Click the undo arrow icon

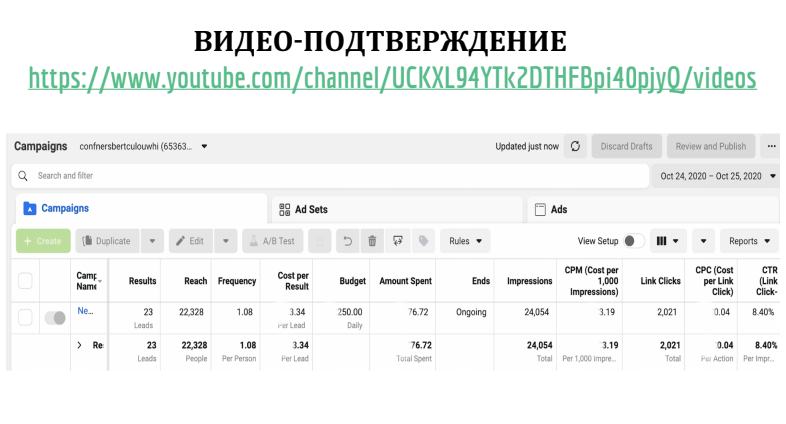[x=347, y=241]
